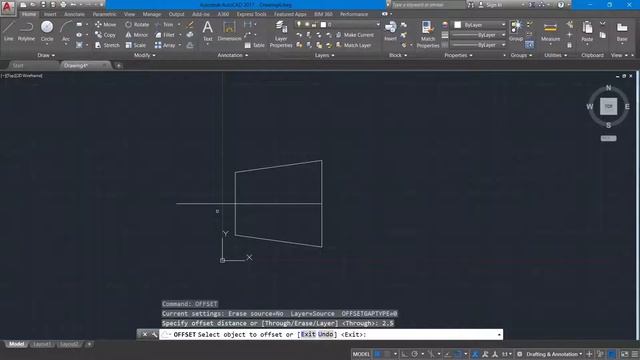Insert a Table from Annotation panel
Screen dimensions: 640x360
(255, 45)
